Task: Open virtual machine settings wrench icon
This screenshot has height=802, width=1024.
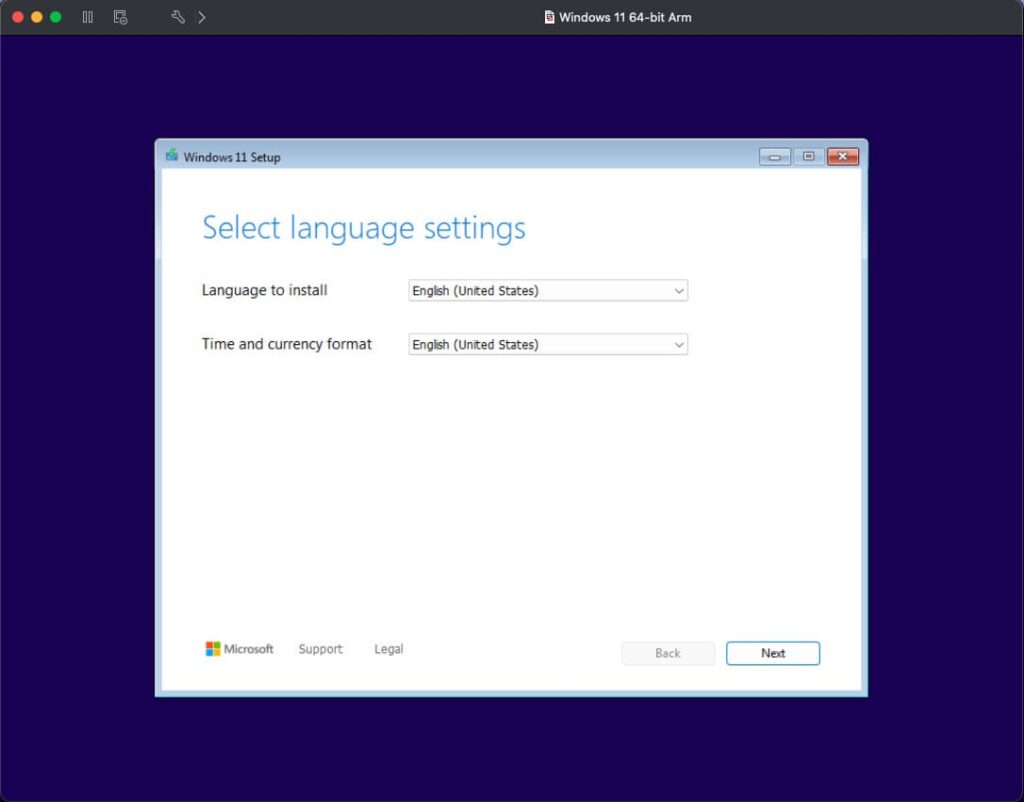Action: [178, 17]
